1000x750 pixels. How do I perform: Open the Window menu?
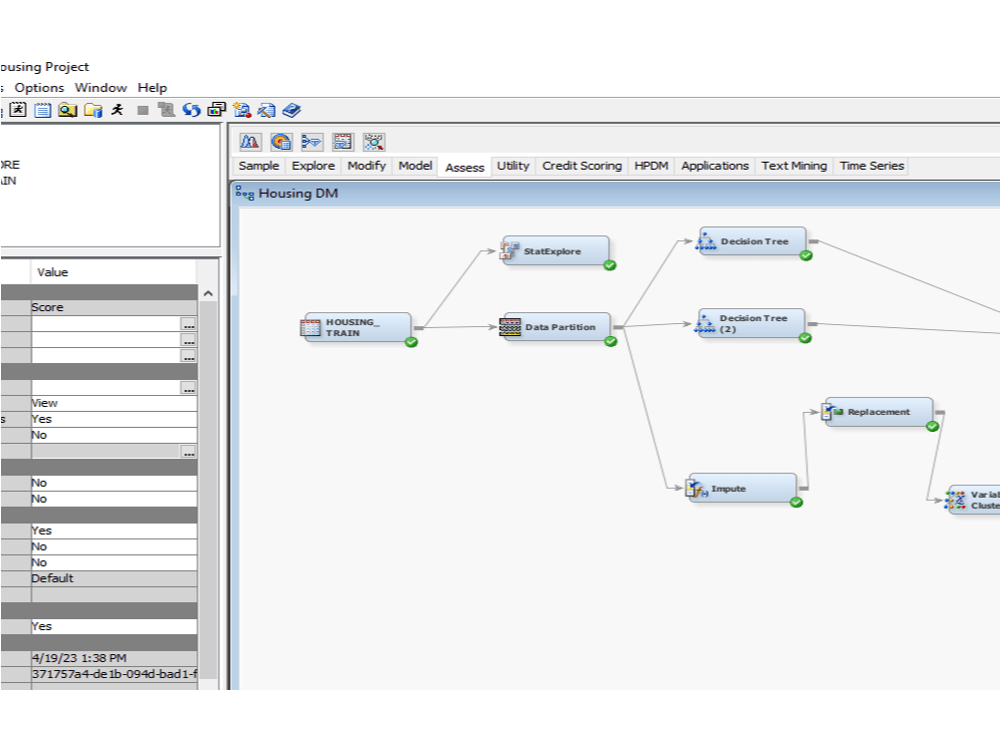coord(100,88)
